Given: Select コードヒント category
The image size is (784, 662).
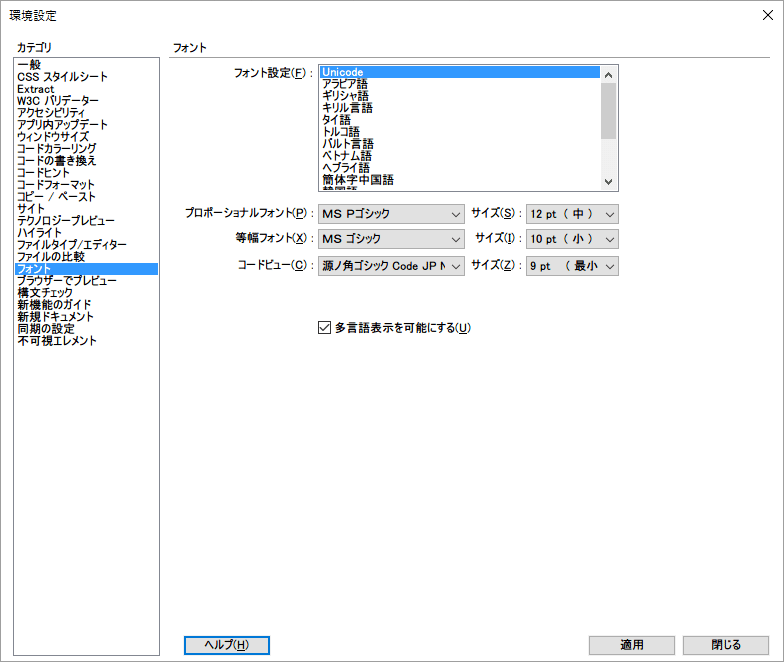Looking at the screenshot, I should pyautogui.click(x=86, y=172).
